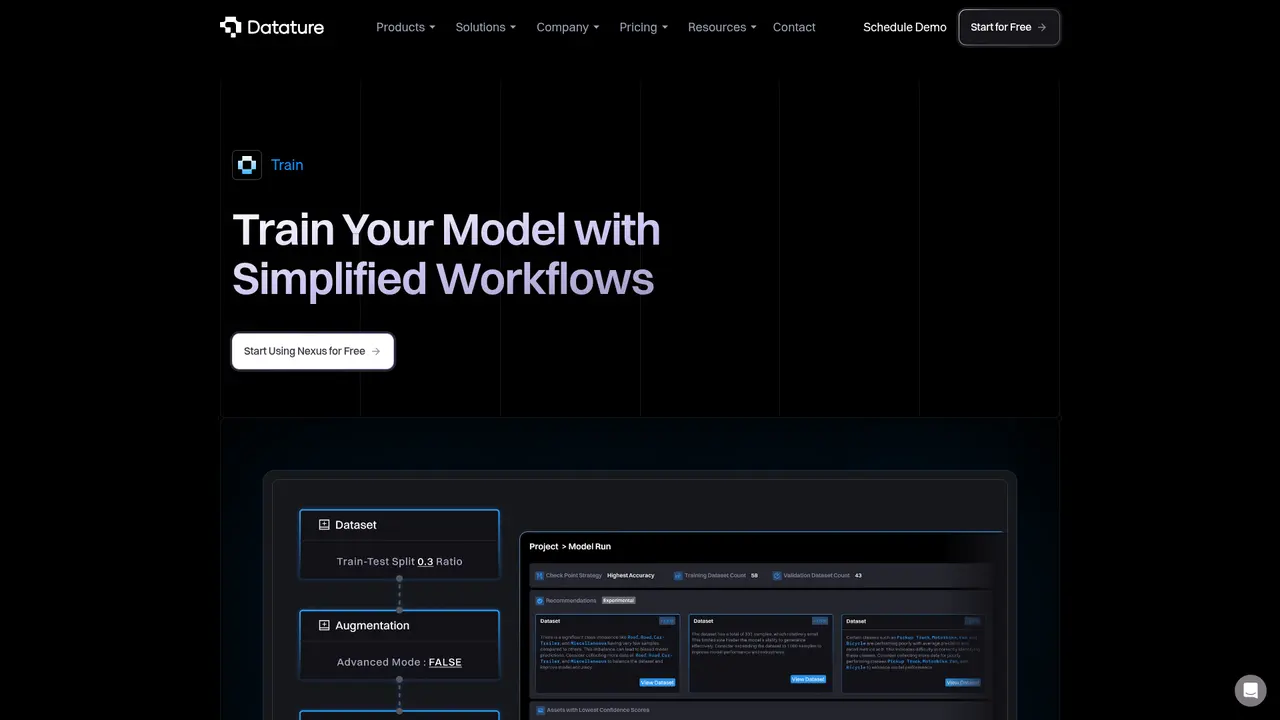This screenshot has height=720, width=1280.
Task: Click the Recommendations check icon
Action: [x=540, y=601]
